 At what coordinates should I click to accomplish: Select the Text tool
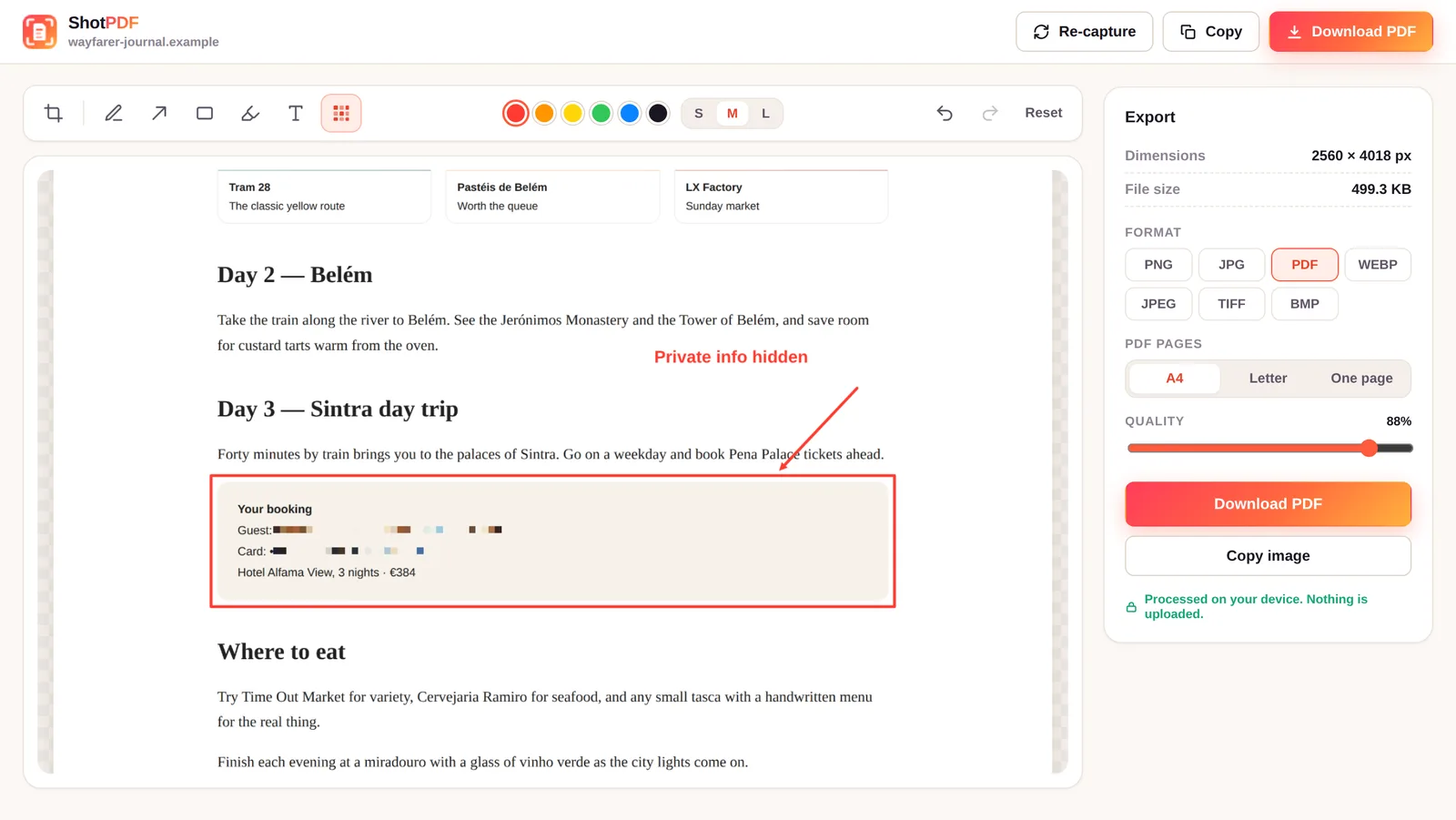296,113
